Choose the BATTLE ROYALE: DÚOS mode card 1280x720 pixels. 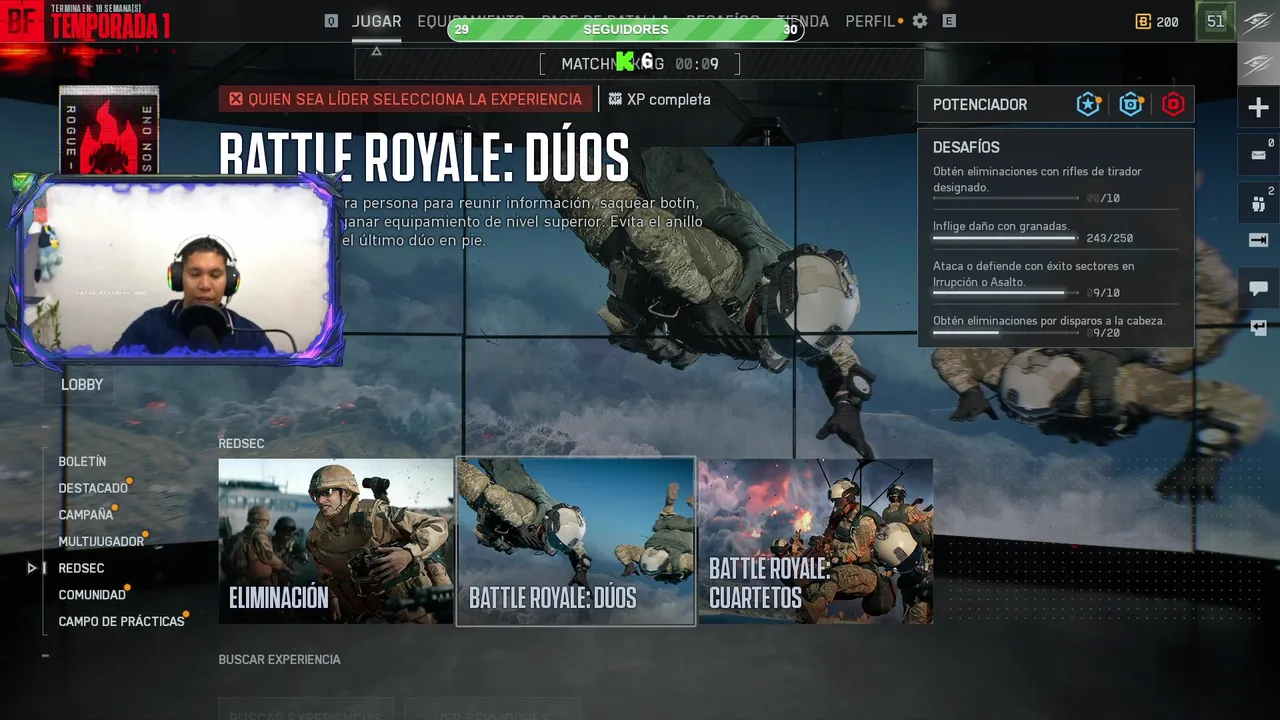click(576, 541)
